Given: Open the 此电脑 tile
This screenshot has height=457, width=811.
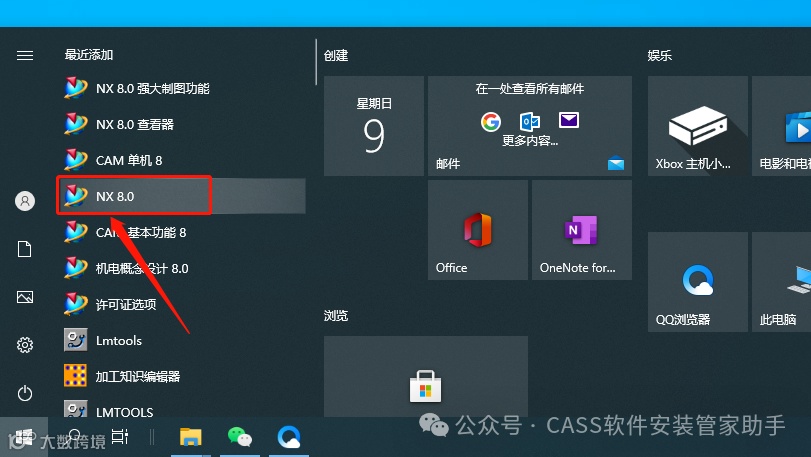Looking at the screenshot, I should (782, 282).
